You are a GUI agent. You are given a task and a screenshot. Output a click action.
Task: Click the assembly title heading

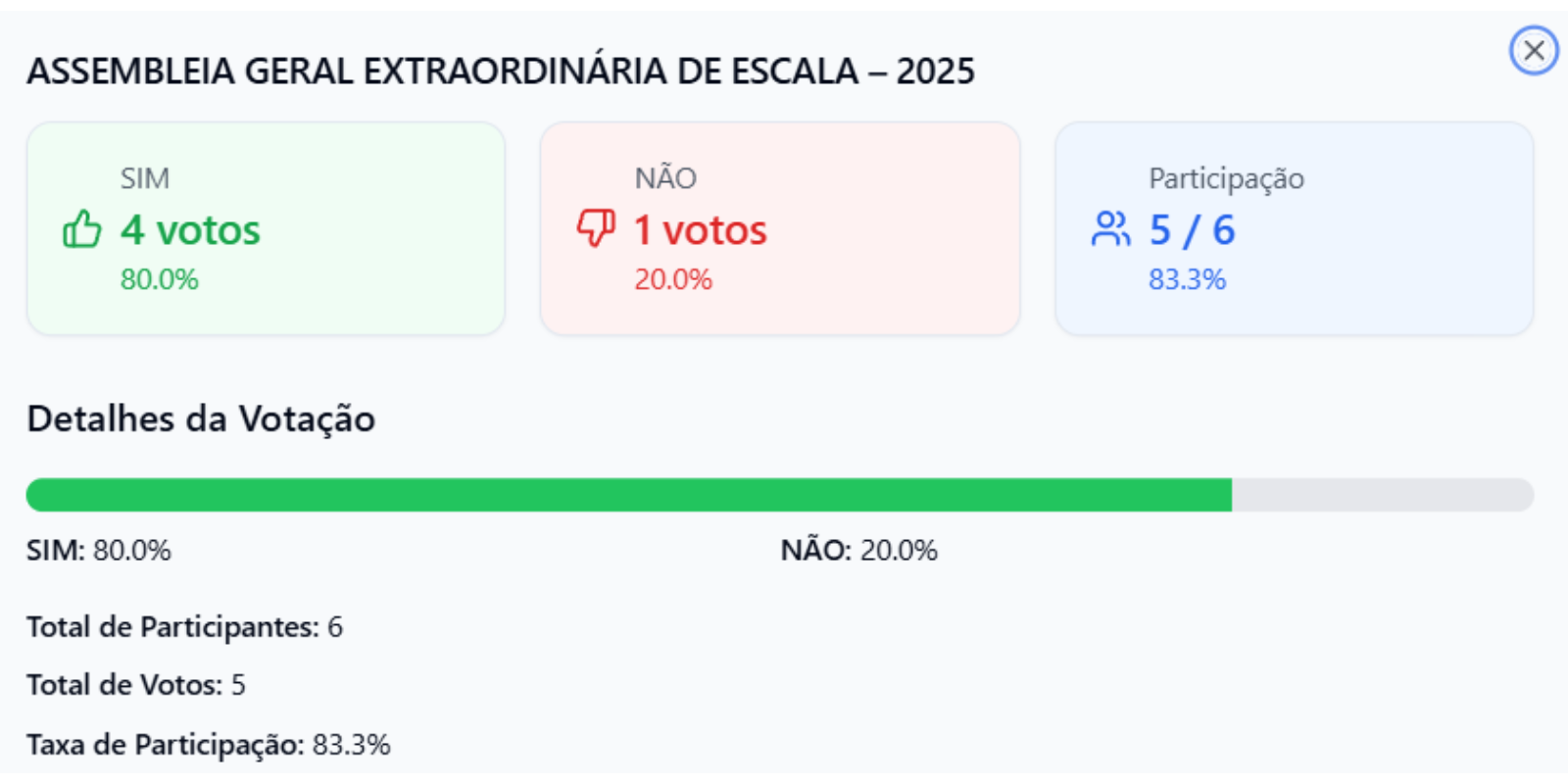[x=501, y=72]
